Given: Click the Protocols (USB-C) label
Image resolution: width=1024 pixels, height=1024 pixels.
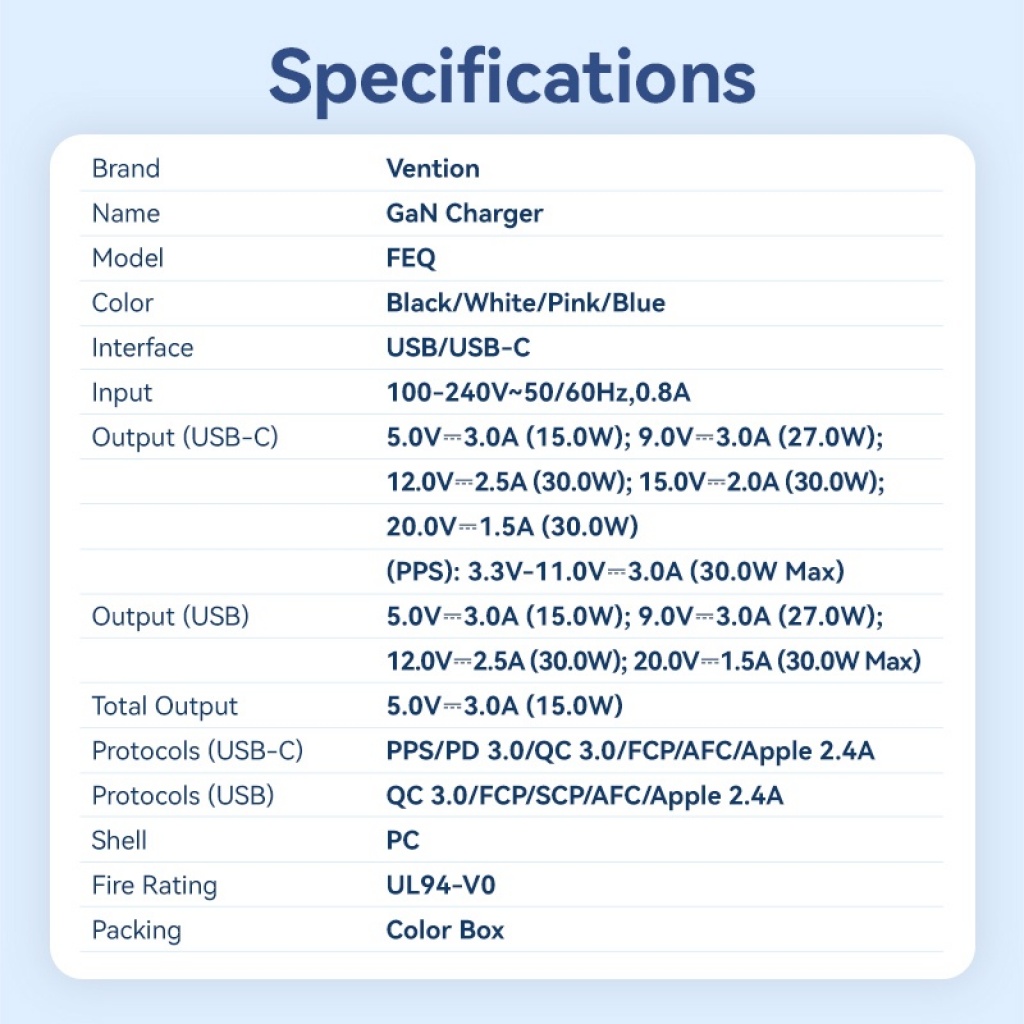Looking at the screenshot, I should (197, 751).
